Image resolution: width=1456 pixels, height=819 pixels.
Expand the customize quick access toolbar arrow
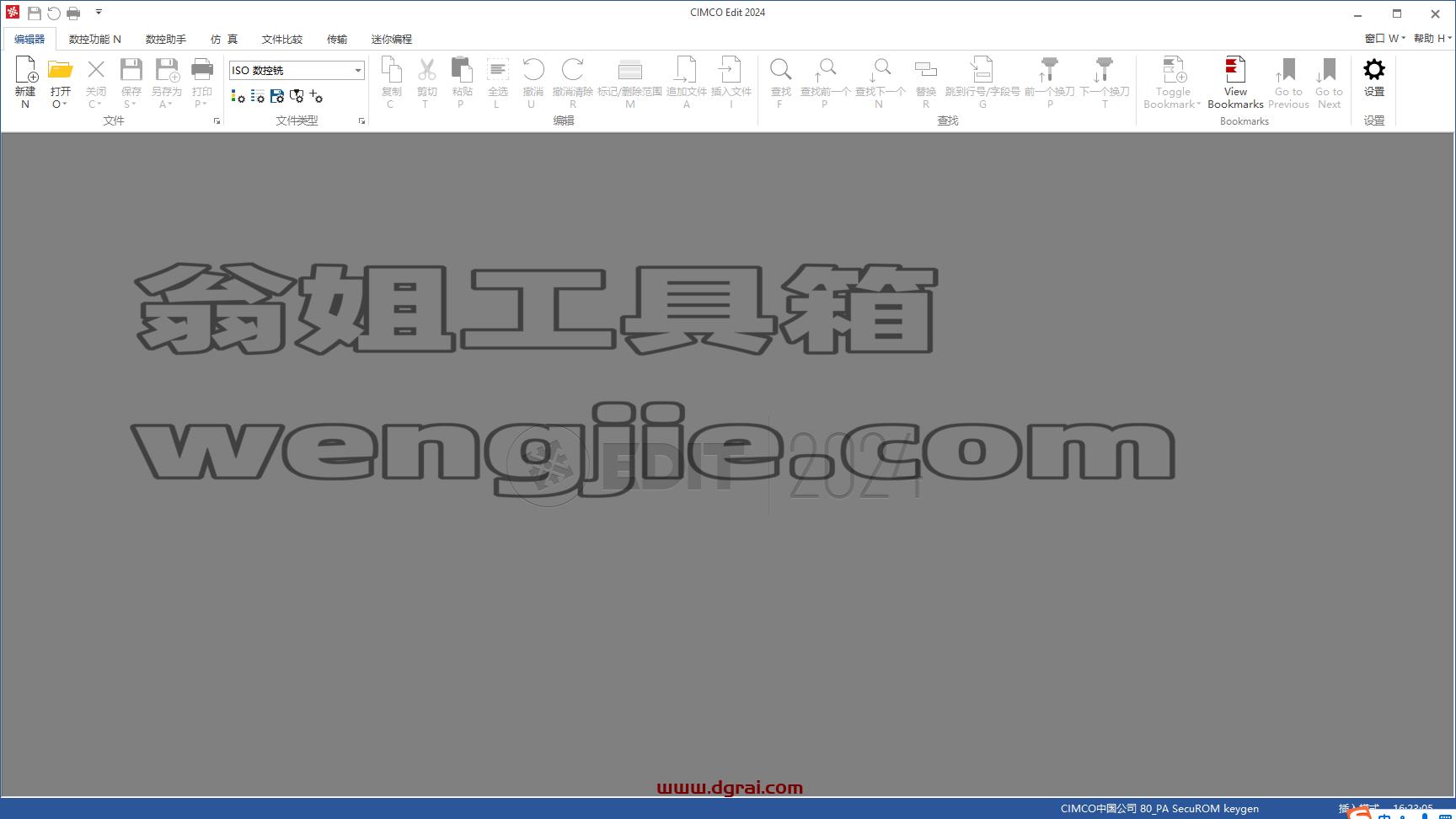(99, 13)
